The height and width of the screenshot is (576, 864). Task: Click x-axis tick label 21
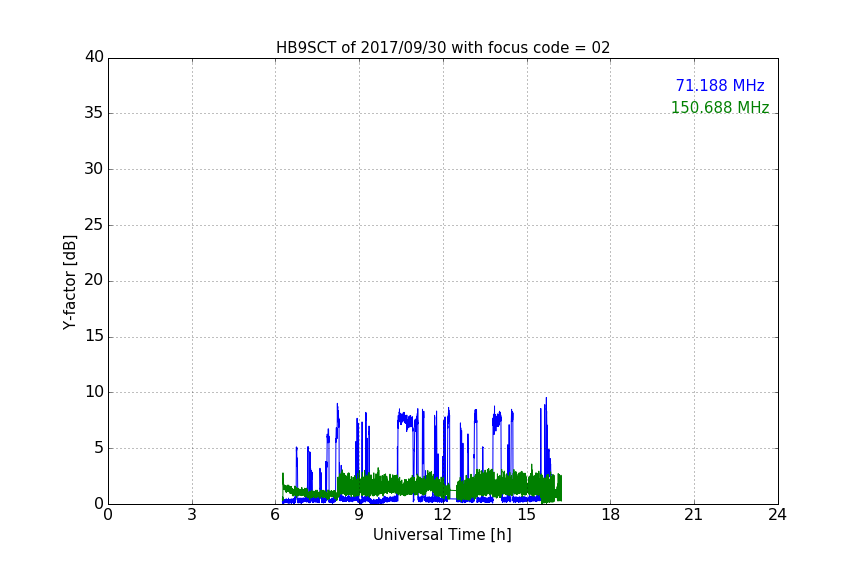click(x=694, y=515)
